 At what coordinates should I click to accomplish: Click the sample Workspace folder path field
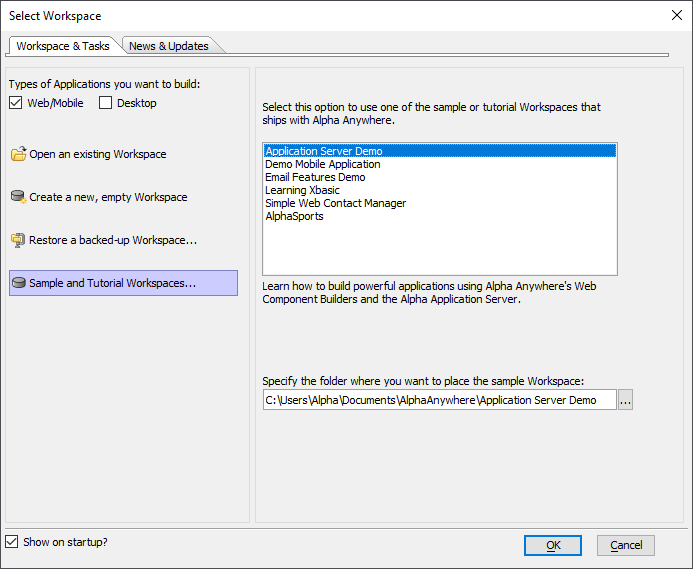tap(440, 400)
